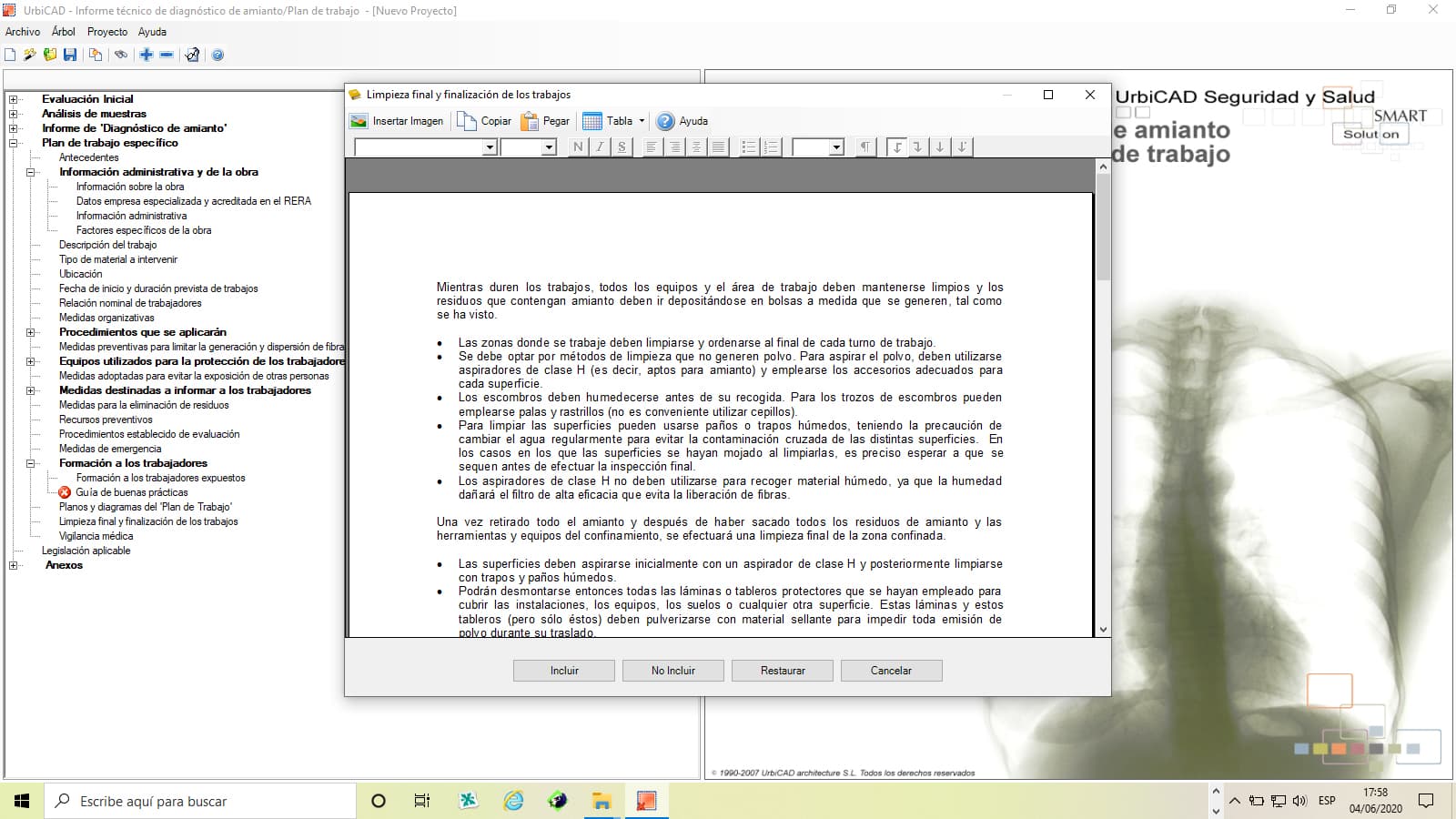Click the blue floppy disk save icon

coord(70,55)
